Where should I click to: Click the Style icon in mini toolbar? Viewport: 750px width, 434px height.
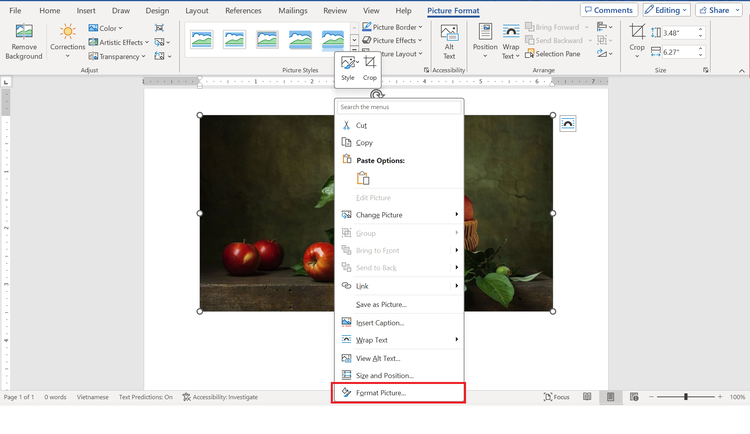[348, 63]
